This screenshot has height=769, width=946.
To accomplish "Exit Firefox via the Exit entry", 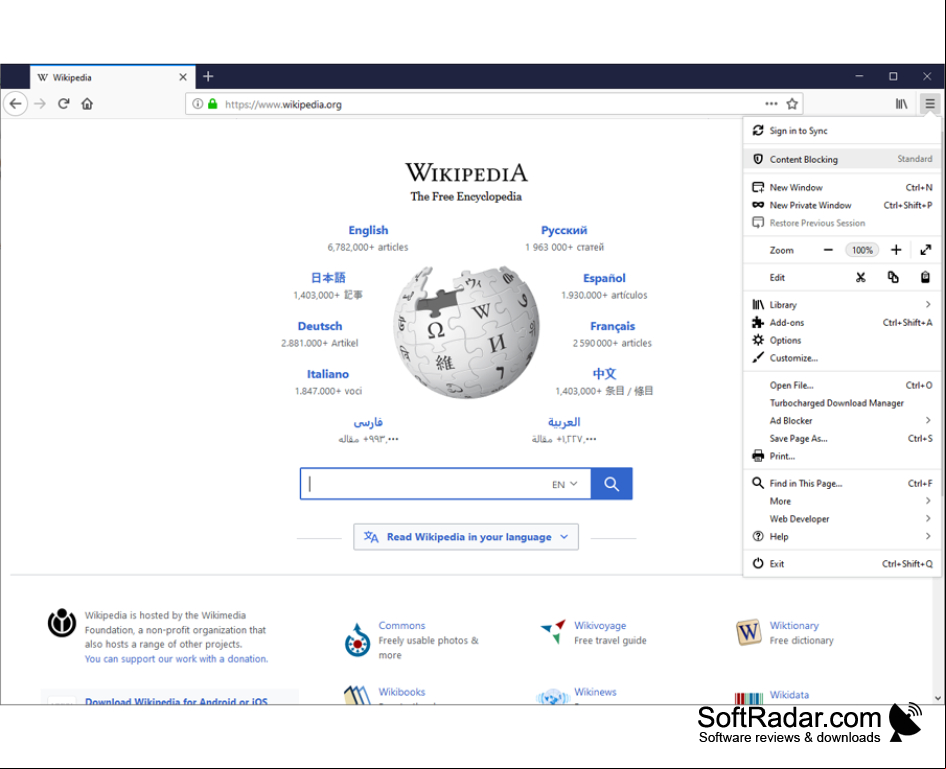I will click(842, 564).
